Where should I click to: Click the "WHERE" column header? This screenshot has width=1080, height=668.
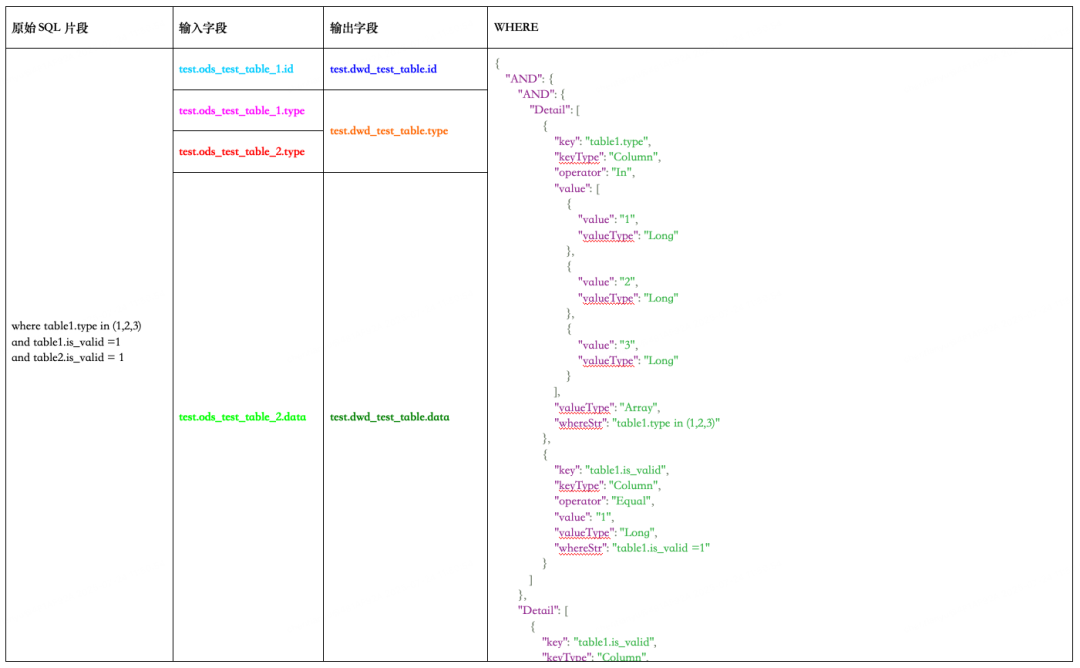pos(780,28)
